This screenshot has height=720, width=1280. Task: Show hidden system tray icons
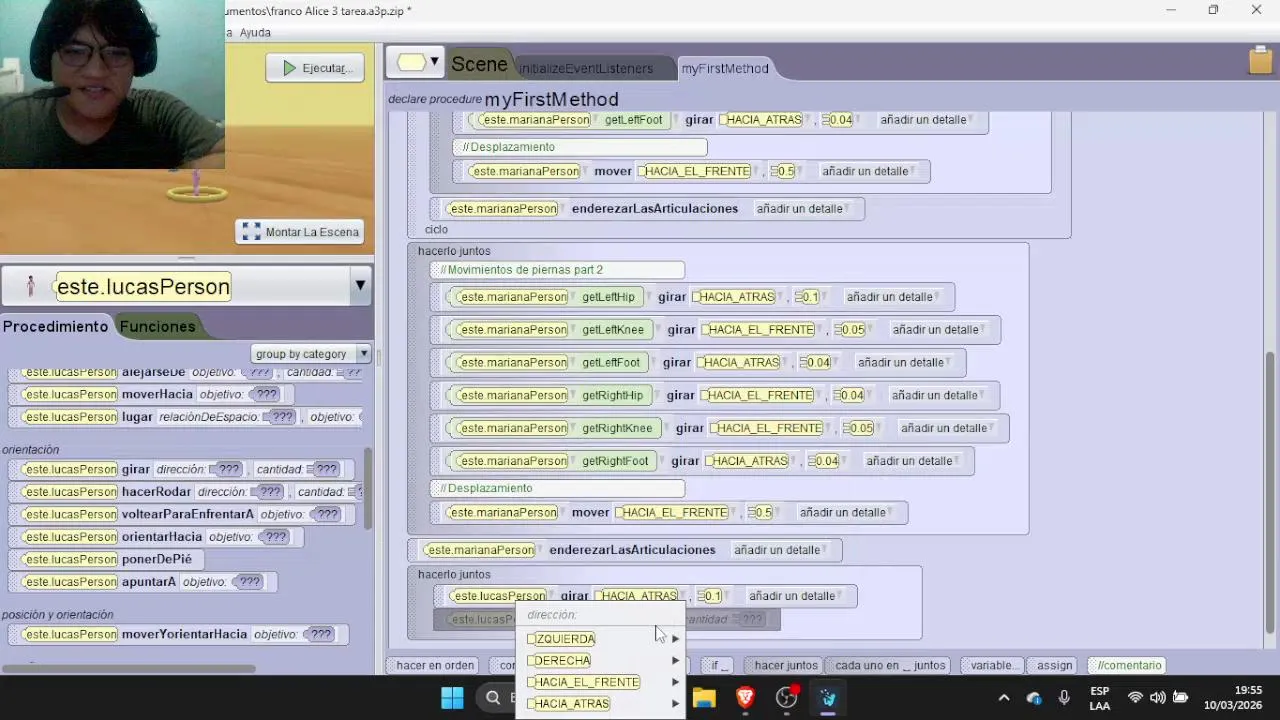coord(1004,698)
